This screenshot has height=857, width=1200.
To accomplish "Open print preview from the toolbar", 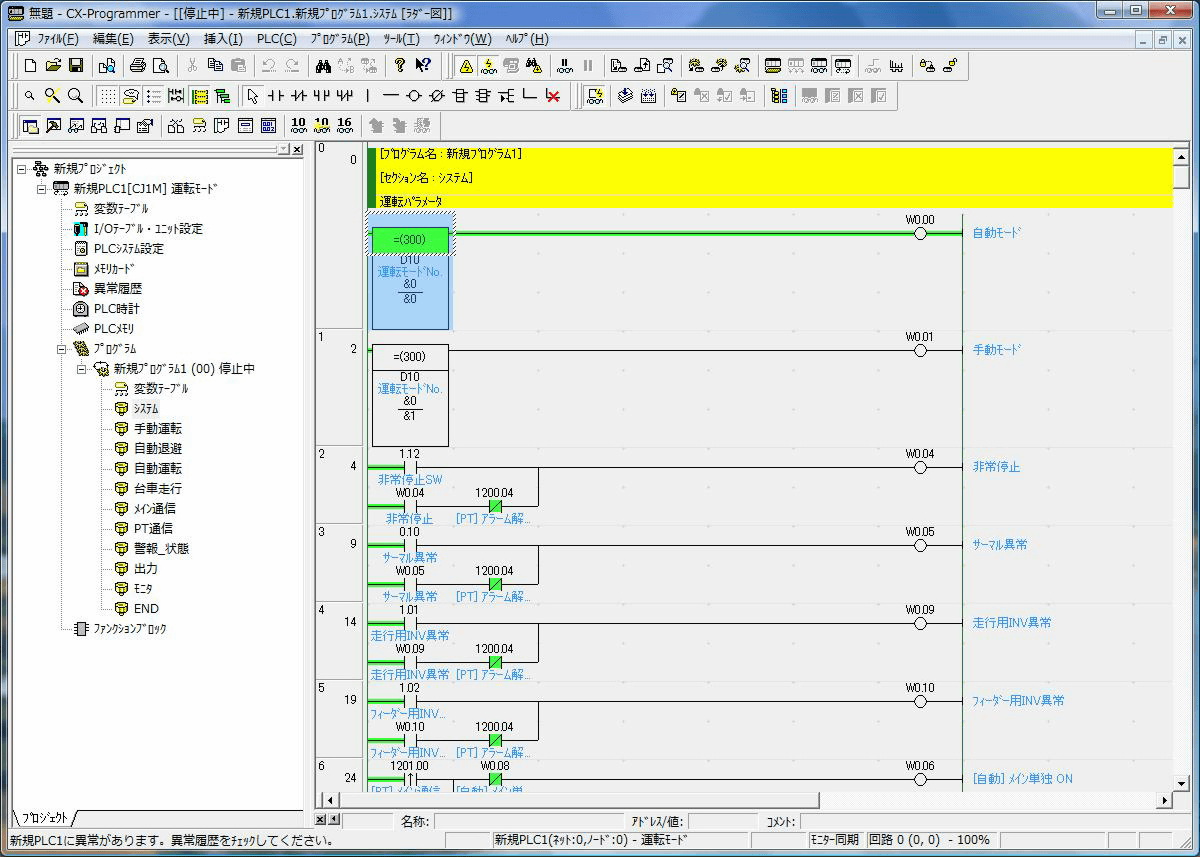I will (x=160, y=66).
